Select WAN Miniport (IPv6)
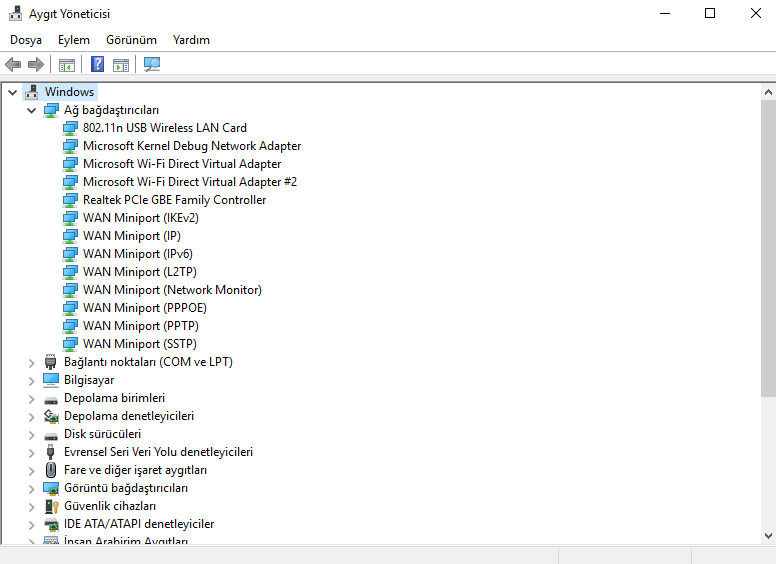This screenshot has width=776, height=564. click(138, 254)
